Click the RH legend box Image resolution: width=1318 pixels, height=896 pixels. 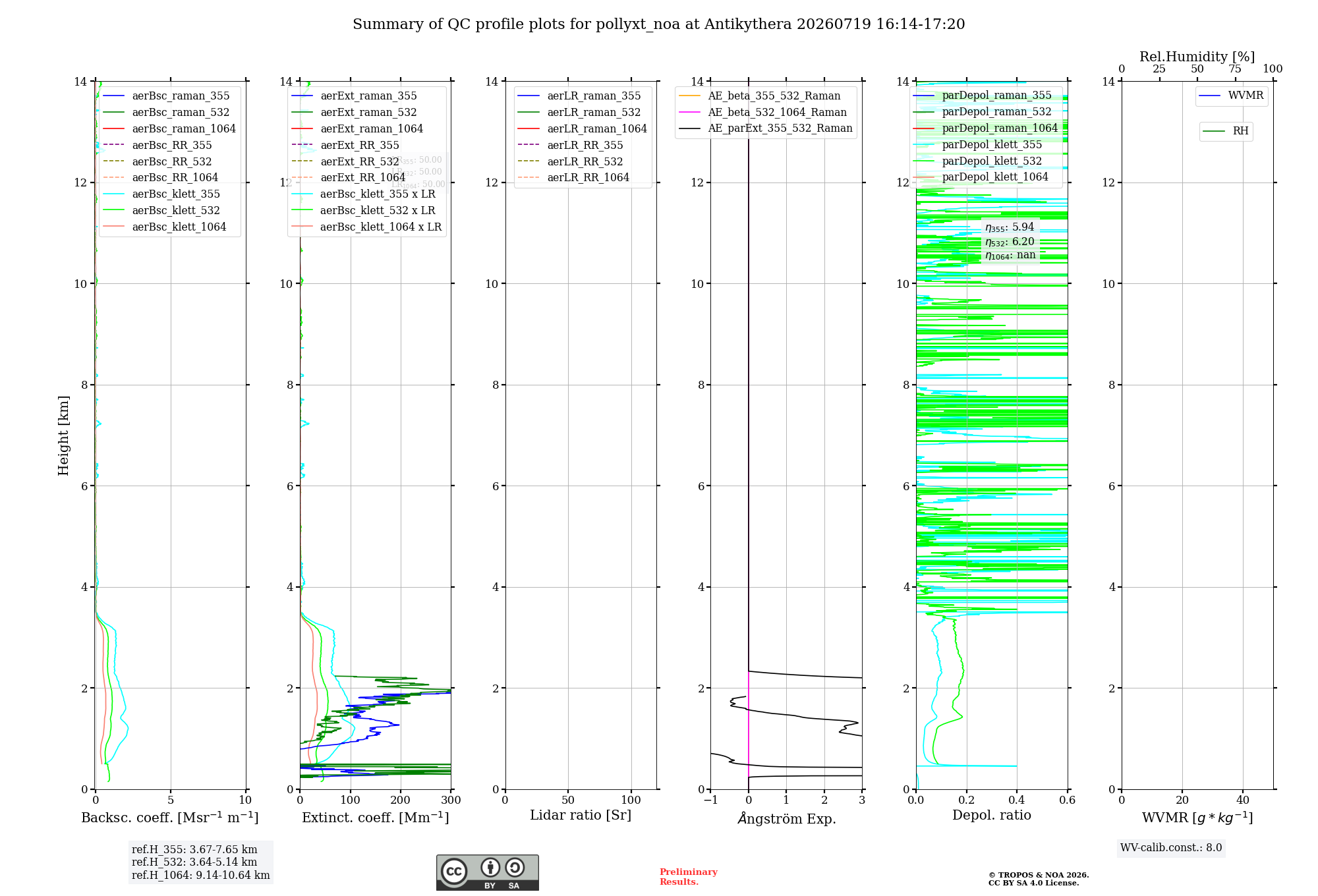pos(1226,131)
